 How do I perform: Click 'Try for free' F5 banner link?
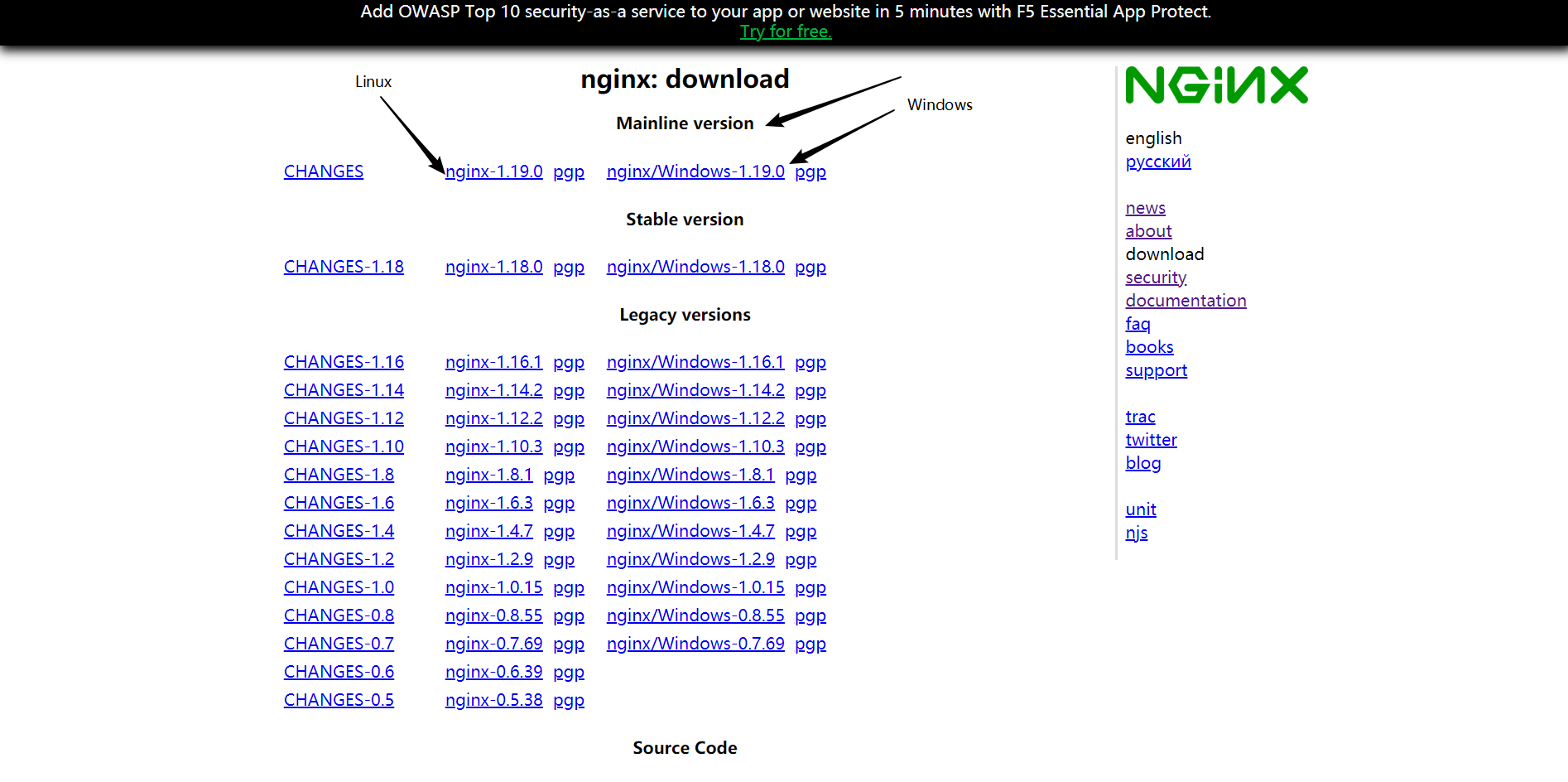[x=785, y=31]
